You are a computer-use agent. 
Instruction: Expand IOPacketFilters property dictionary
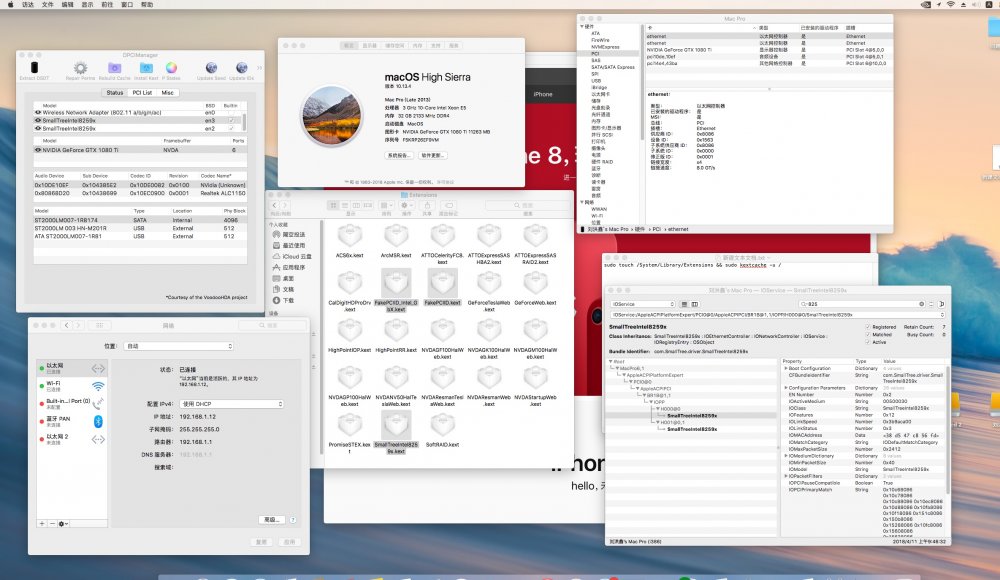pos(786,476)
